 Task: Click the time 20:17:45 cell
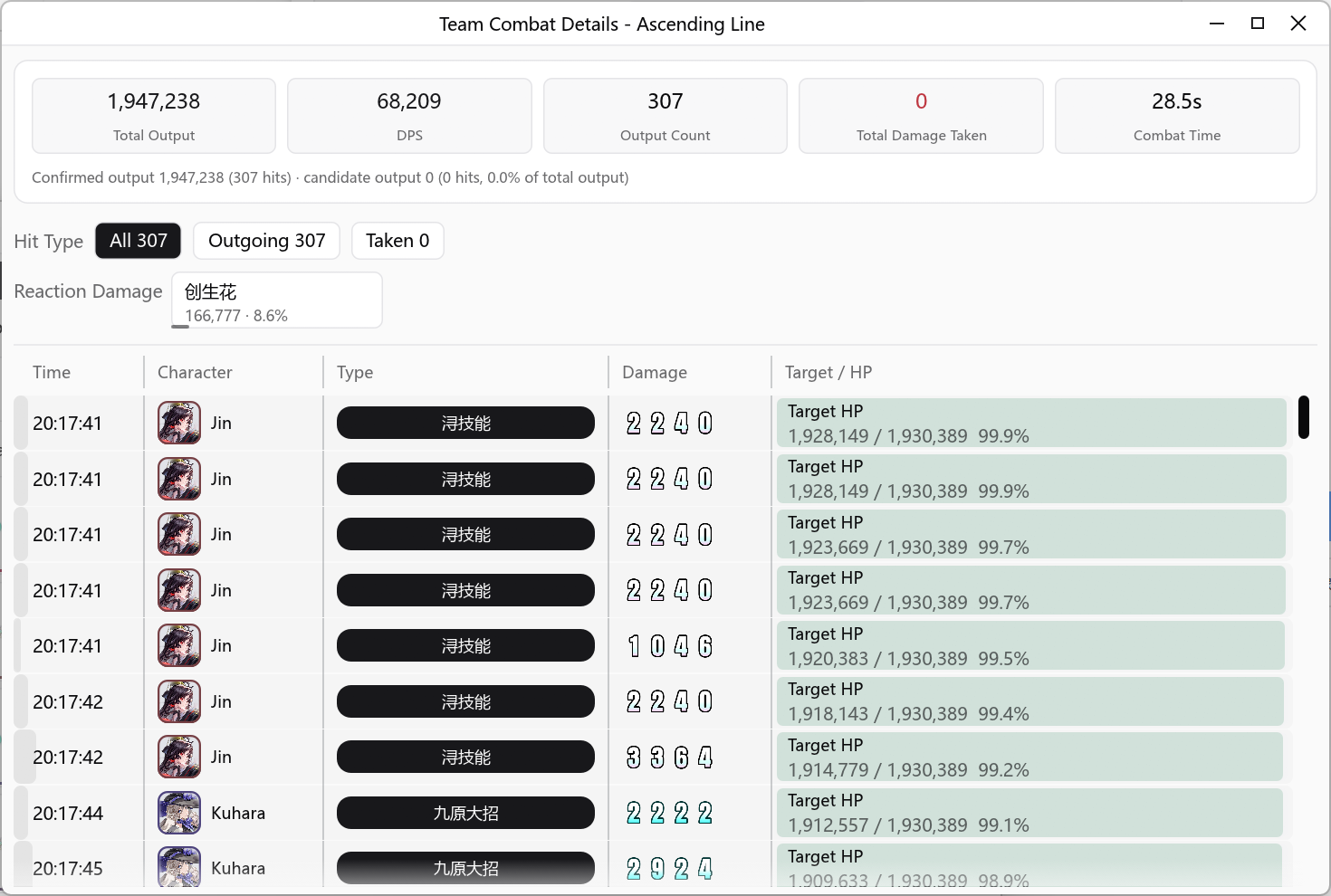(68, 868)
